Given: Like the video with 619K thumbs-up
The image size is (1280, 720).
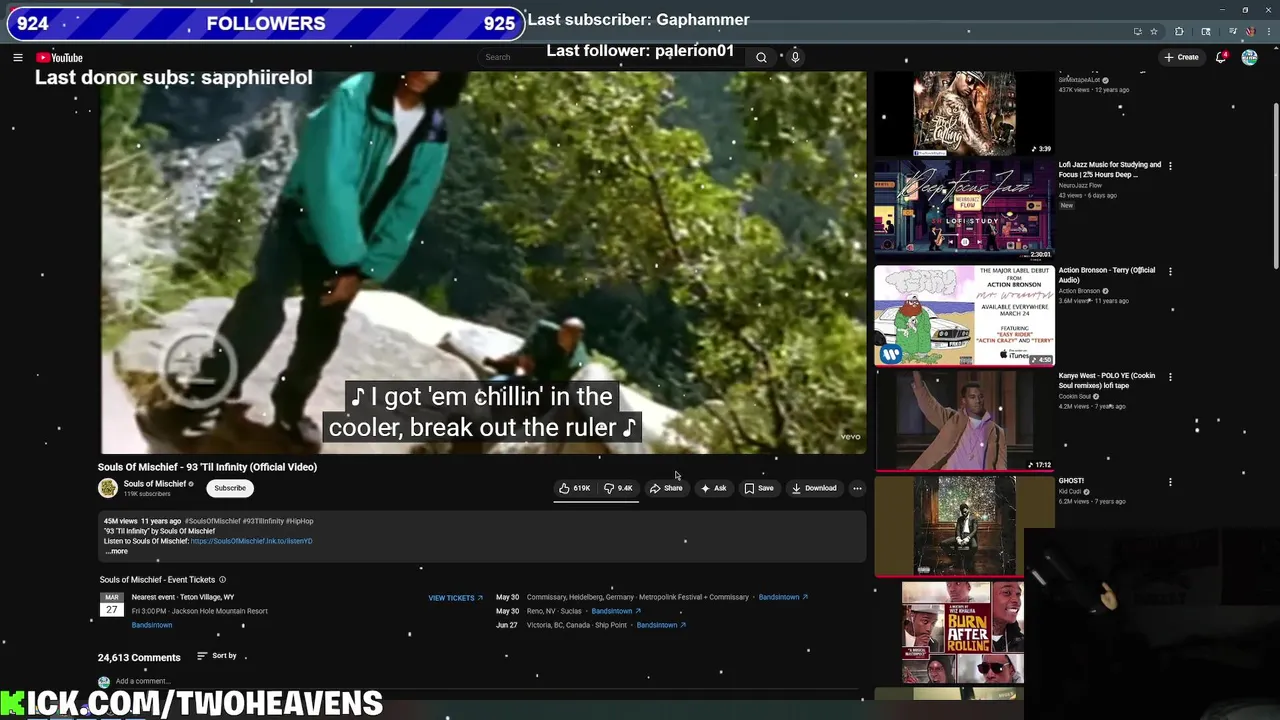Looking at the screenshot, I should [575, 488].
